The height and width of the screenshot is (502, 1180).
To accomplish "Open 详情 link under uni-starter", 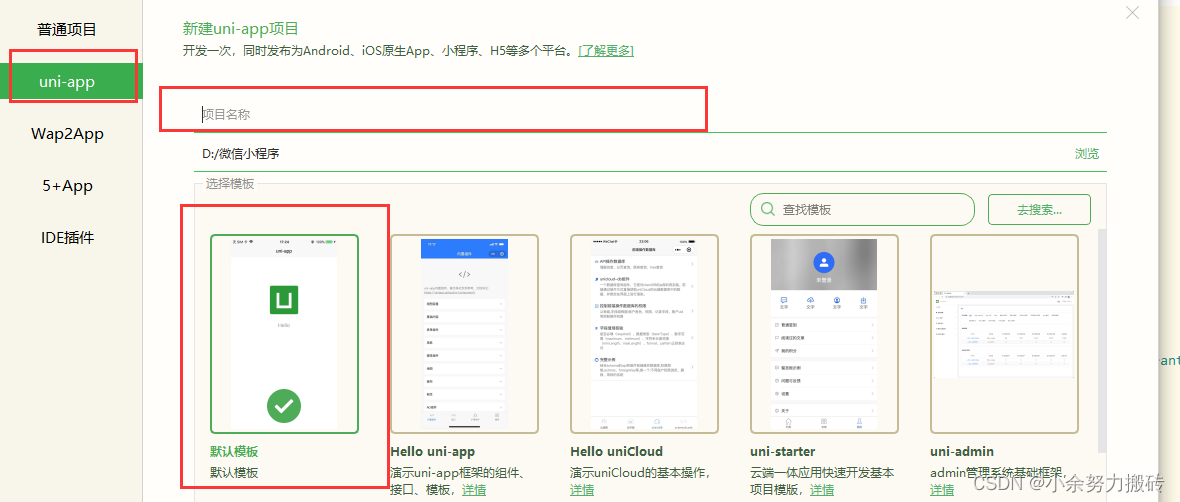I will point(822,490).
